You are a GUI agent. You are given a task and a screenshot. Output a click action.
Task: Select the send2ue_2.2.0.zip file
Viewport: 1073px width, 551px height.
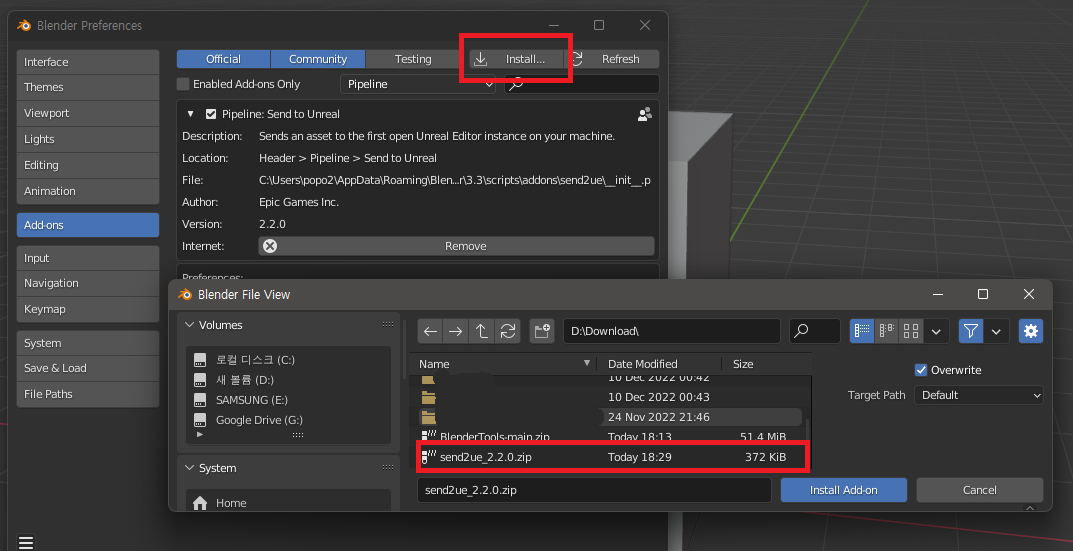[613, 457]
